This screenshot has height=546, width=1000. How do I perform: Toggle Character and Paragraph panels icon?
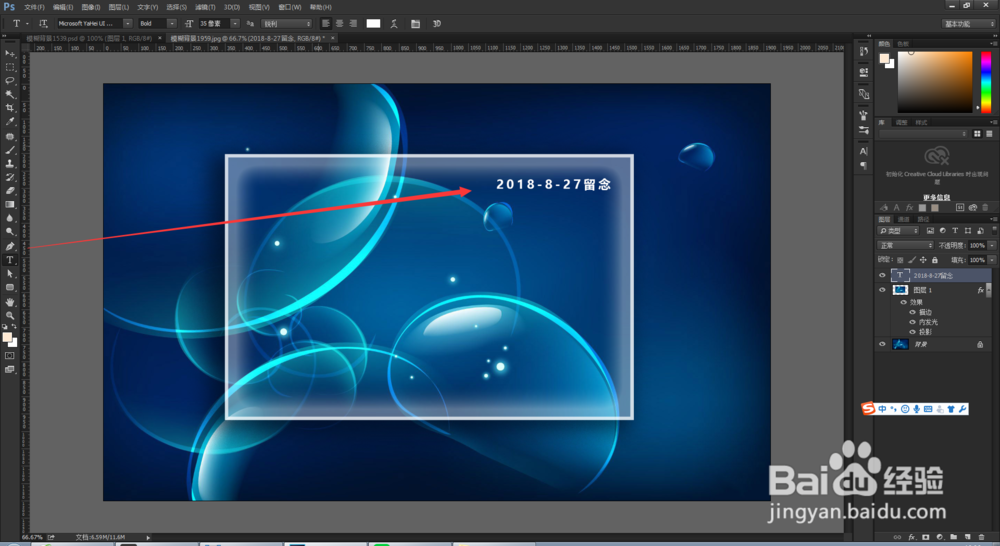coord(415,24)
